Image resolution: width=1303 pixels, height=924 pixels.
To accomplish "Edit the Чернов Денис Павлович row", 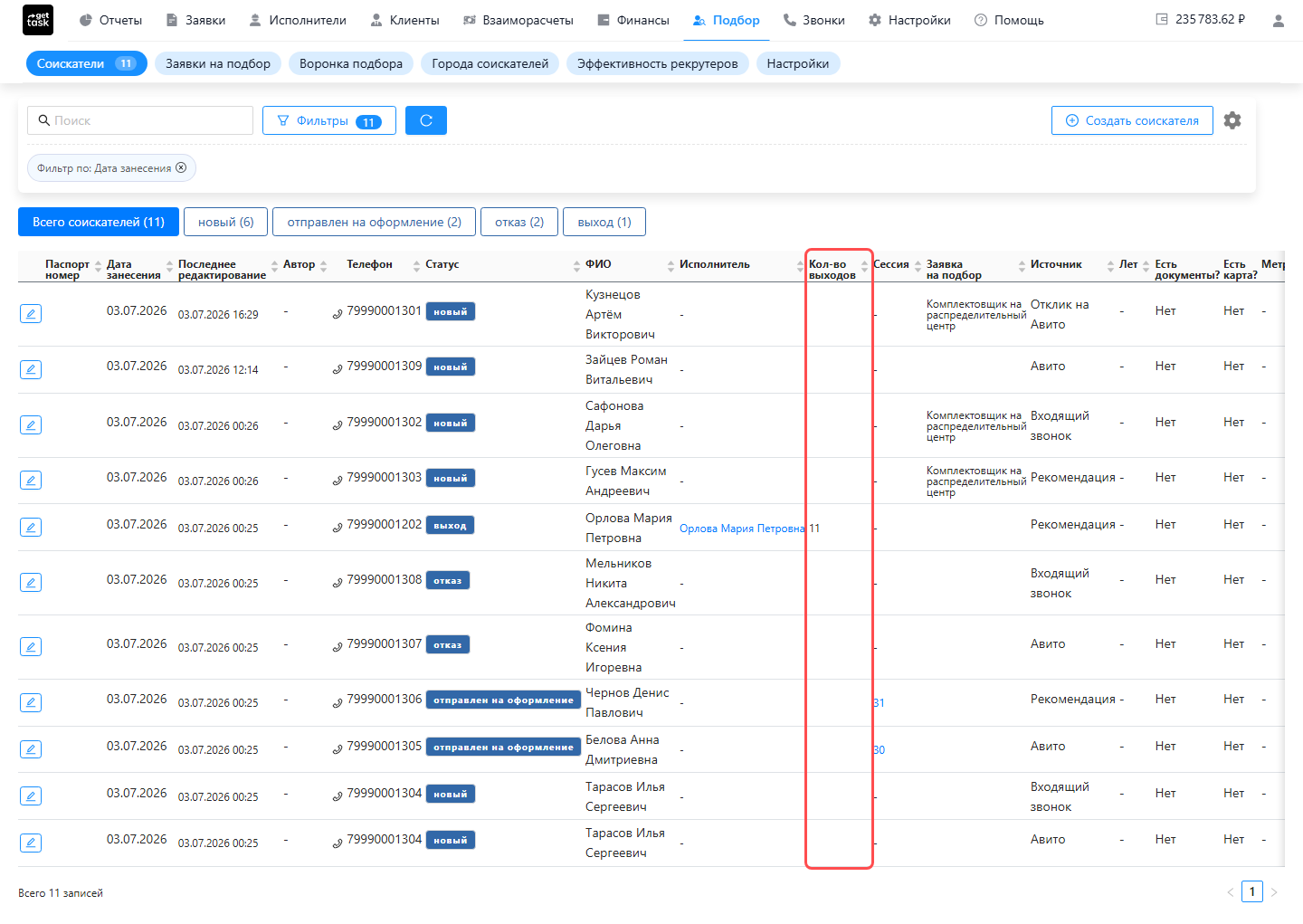I will [31, 702].
